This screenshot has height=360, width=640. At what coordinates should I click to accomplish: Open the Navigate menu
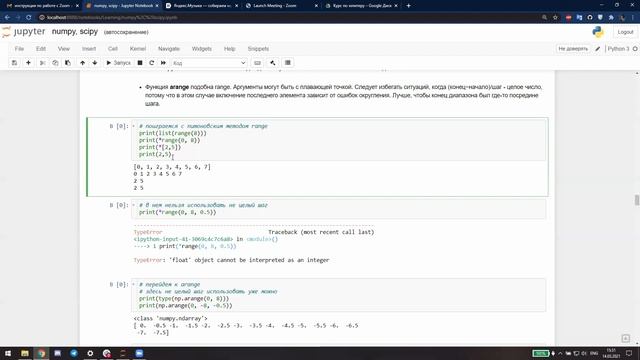click(169, 49)
